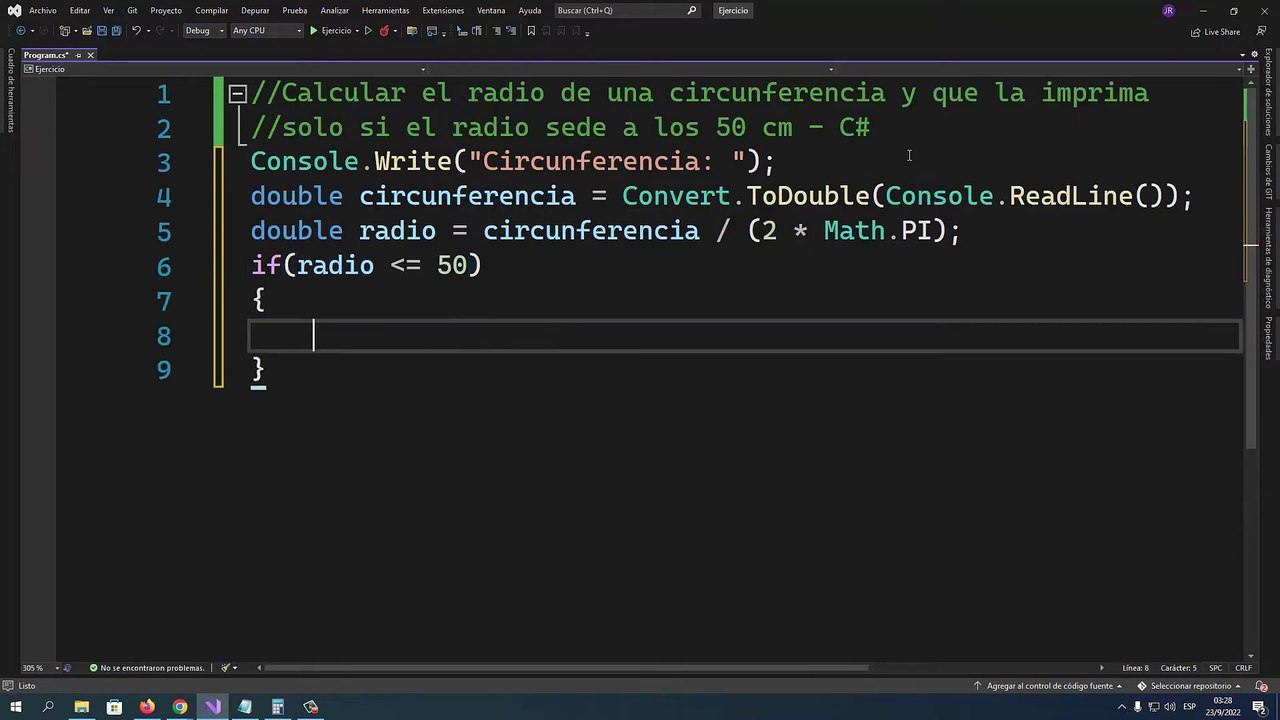Open the Compilar menu
Image resolution: width=1280 pixels, height=720 pixels.
point(212,11)
